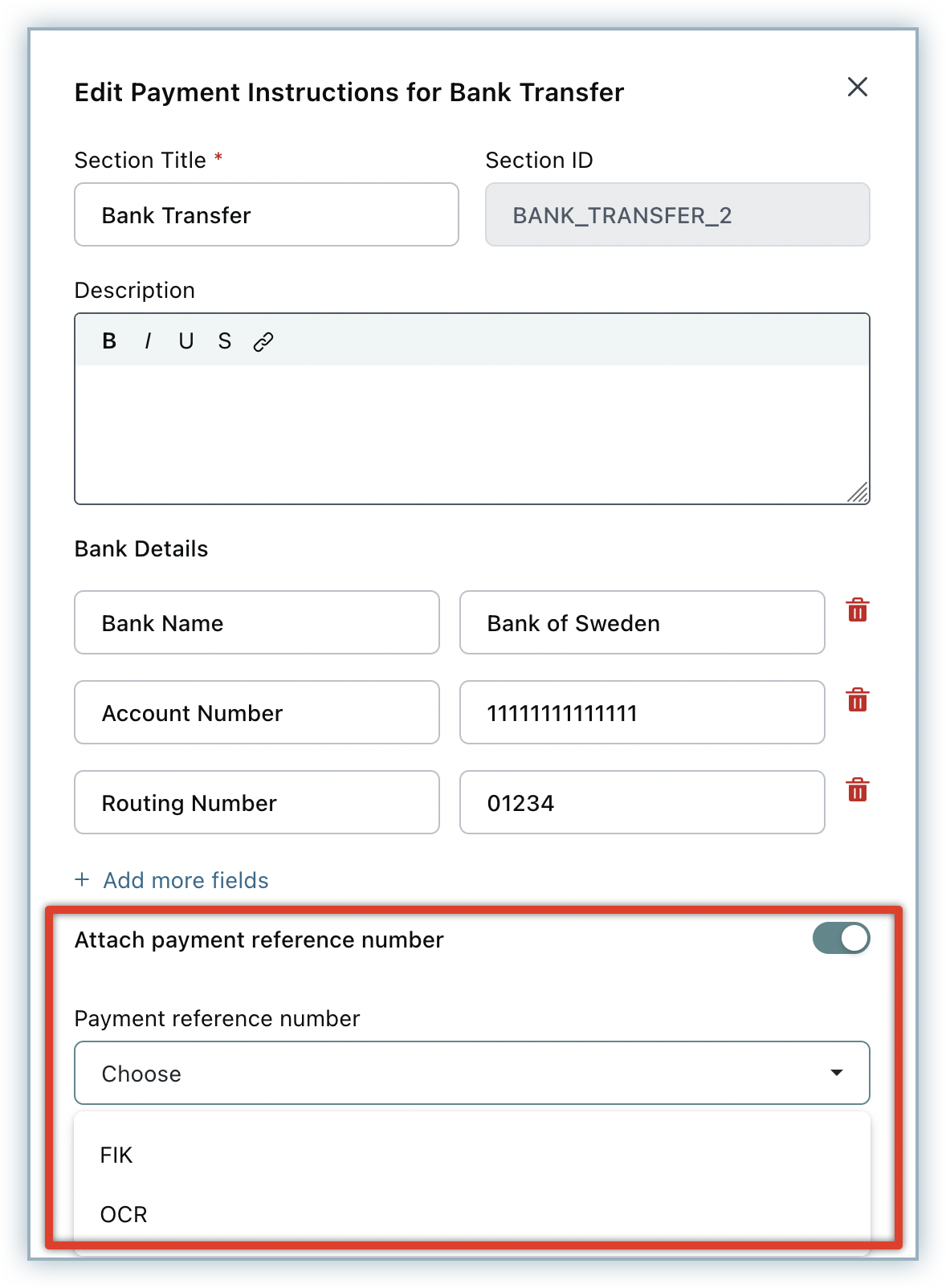Delete the Account Number row
The width and height of the screenshot is (946, 1288).
[x=857, y=700]
